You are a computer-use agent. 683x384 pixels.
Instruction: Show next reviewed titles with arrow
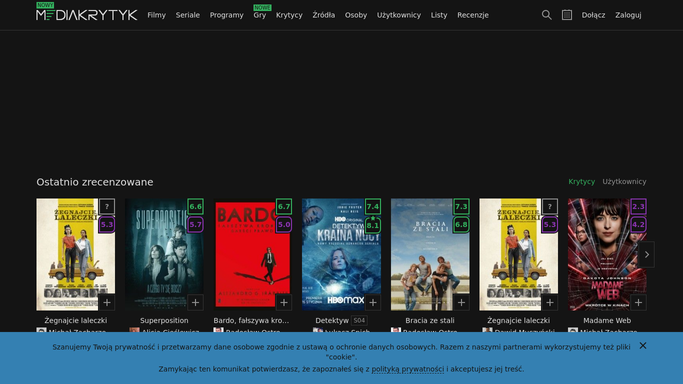tap(647, 255)
